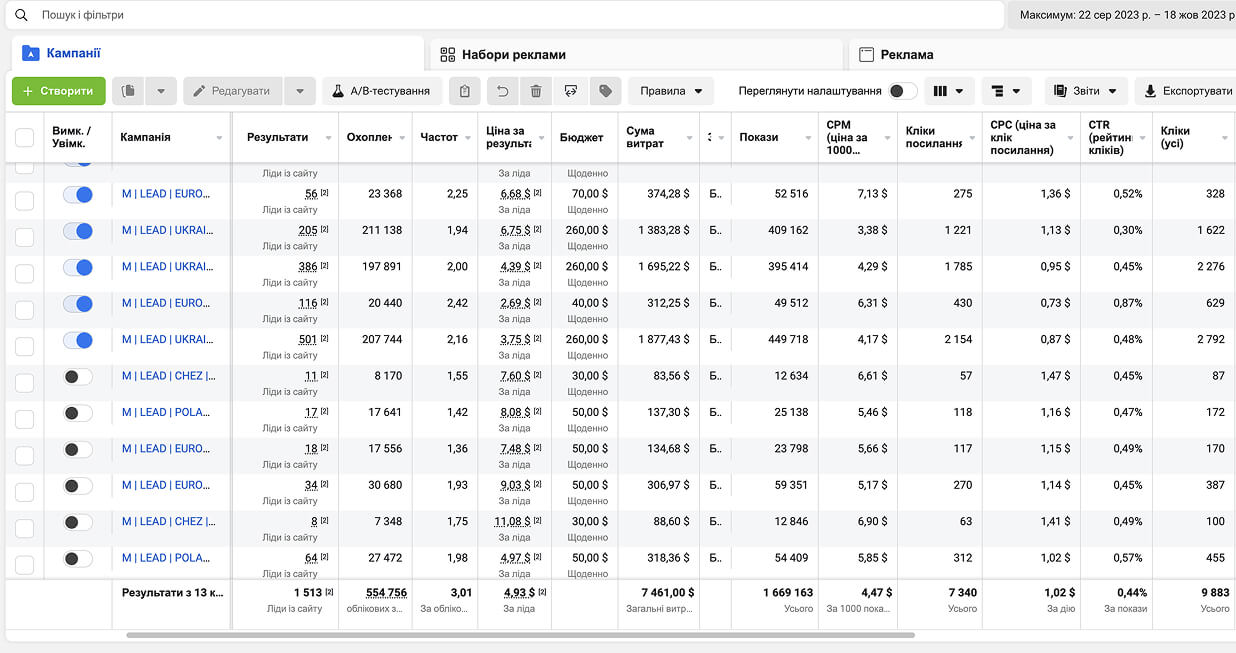Viewport: 1236px width, 653px height.
Task: Check the select-all checkbox in the header
Action: coord(24,138)
